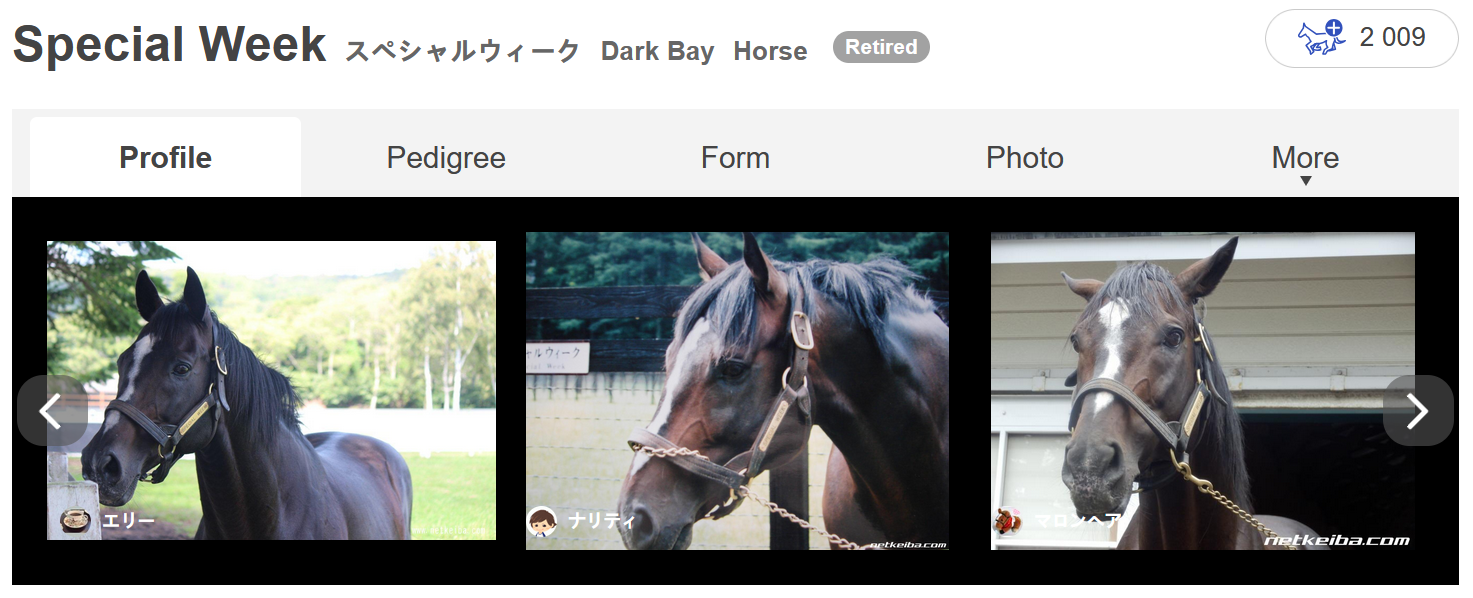The height and width of the screenshot is (598, 1473).
Task: Go to the Photo tab
Action: tap(1025, 157)
